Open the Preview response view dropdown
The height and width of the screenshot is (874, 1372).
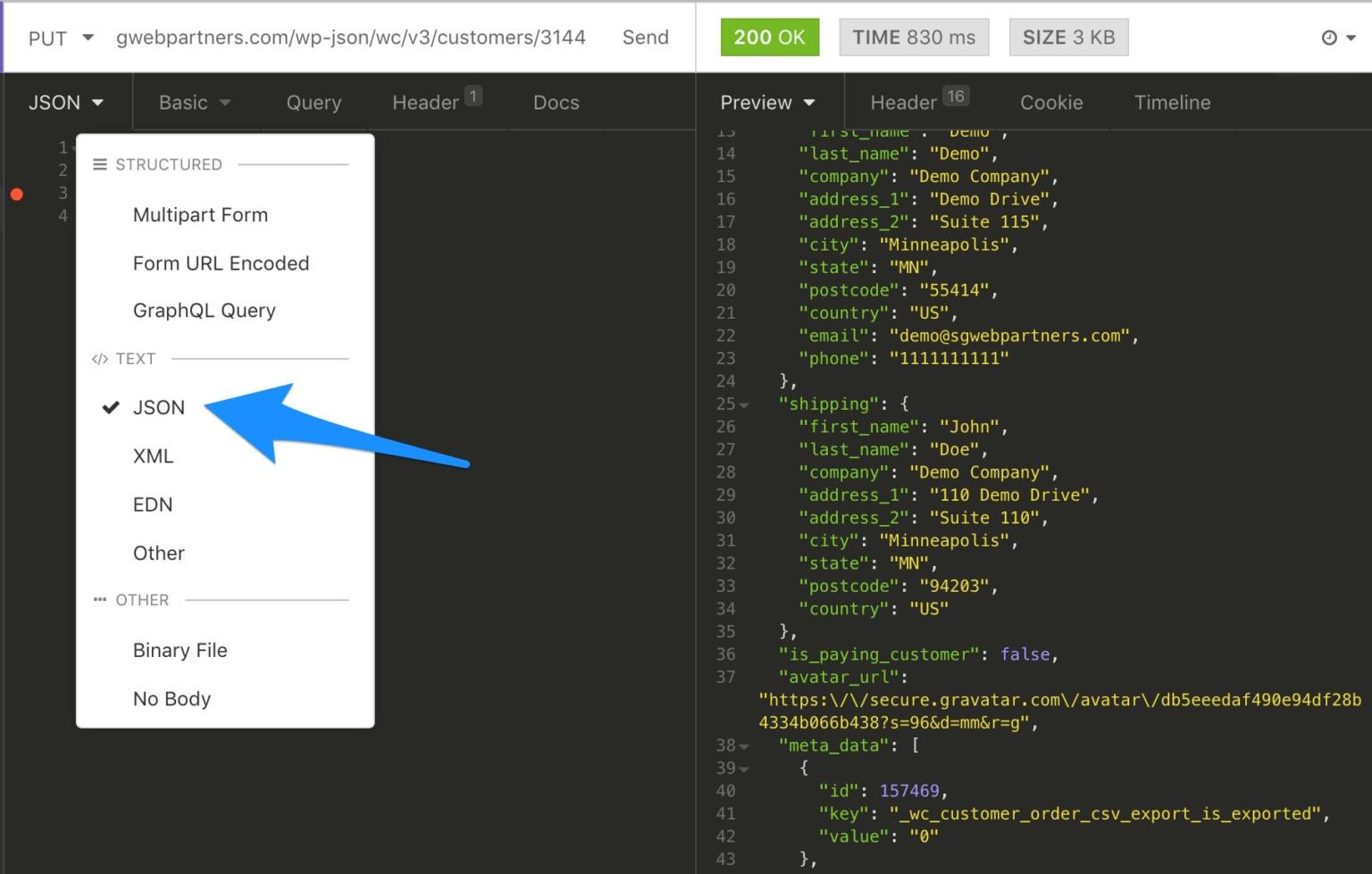tap(766, 102)
